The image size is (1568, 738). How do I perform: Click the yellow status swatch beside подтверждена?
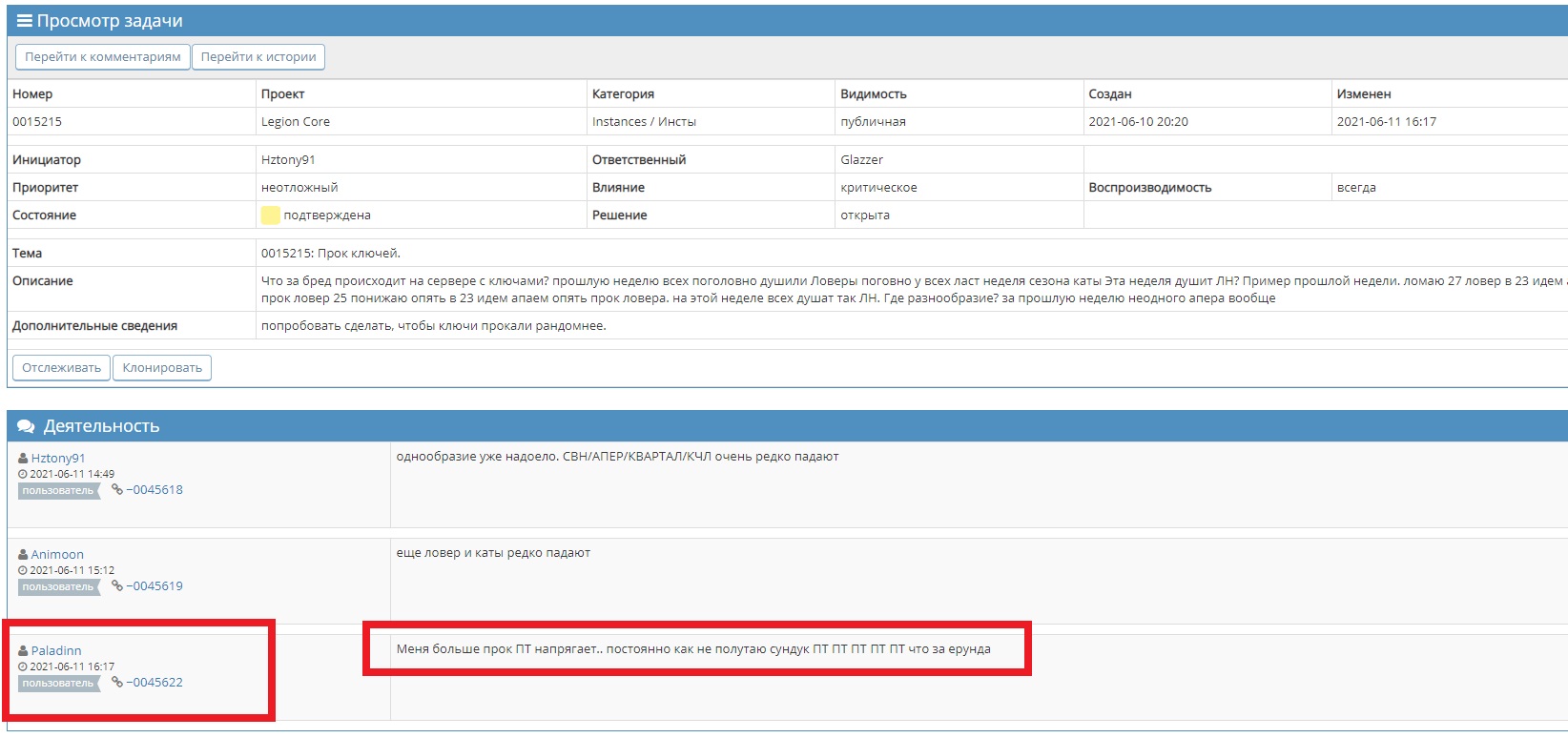270,215
